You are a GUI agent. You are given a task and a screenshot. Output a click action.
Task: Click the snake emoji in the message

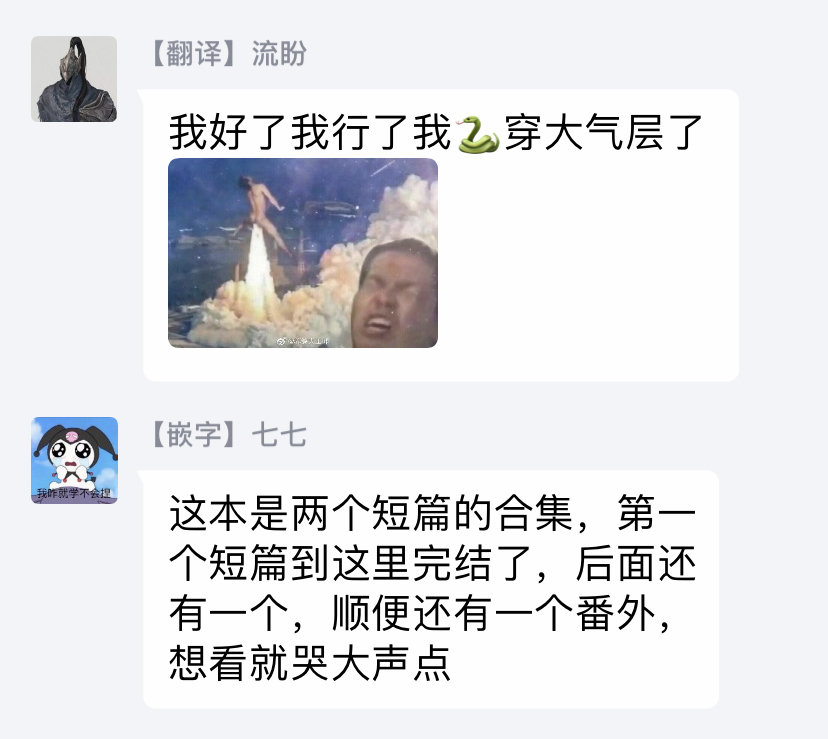[478, 134]
